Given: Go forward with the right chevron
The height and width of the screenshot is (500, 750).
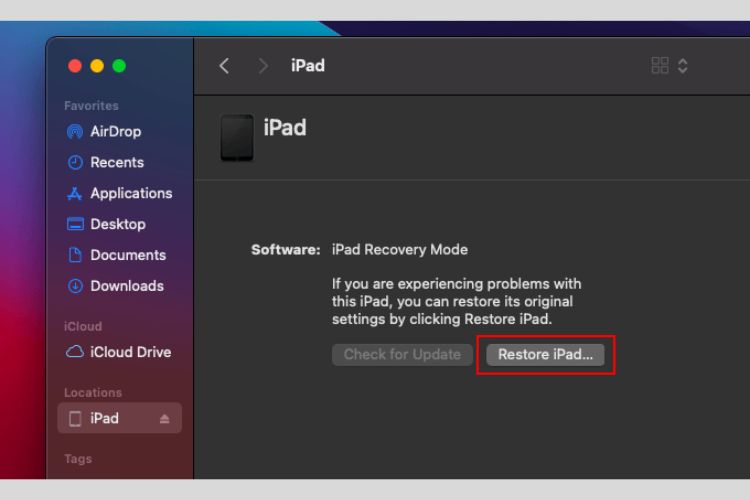Looking at the screenshot, I should [263, 66].
